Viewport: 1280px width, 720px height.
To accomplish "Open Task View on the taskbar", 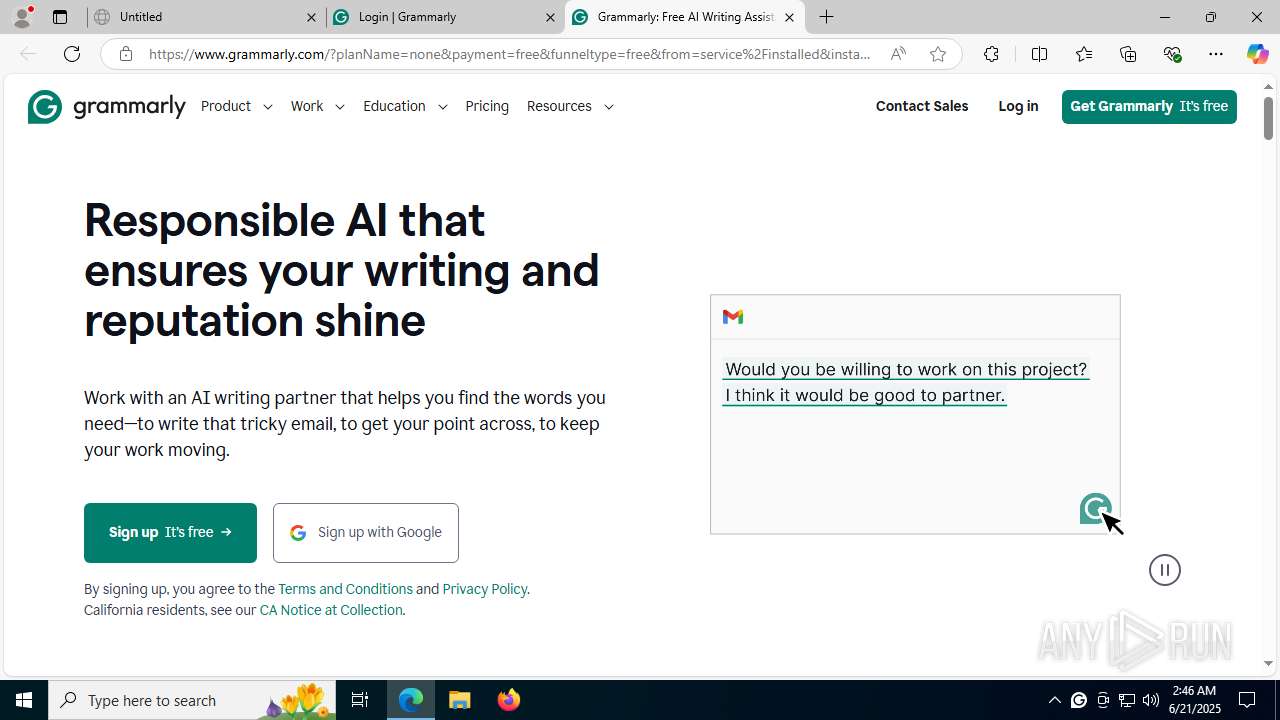I will pos(360,700).
